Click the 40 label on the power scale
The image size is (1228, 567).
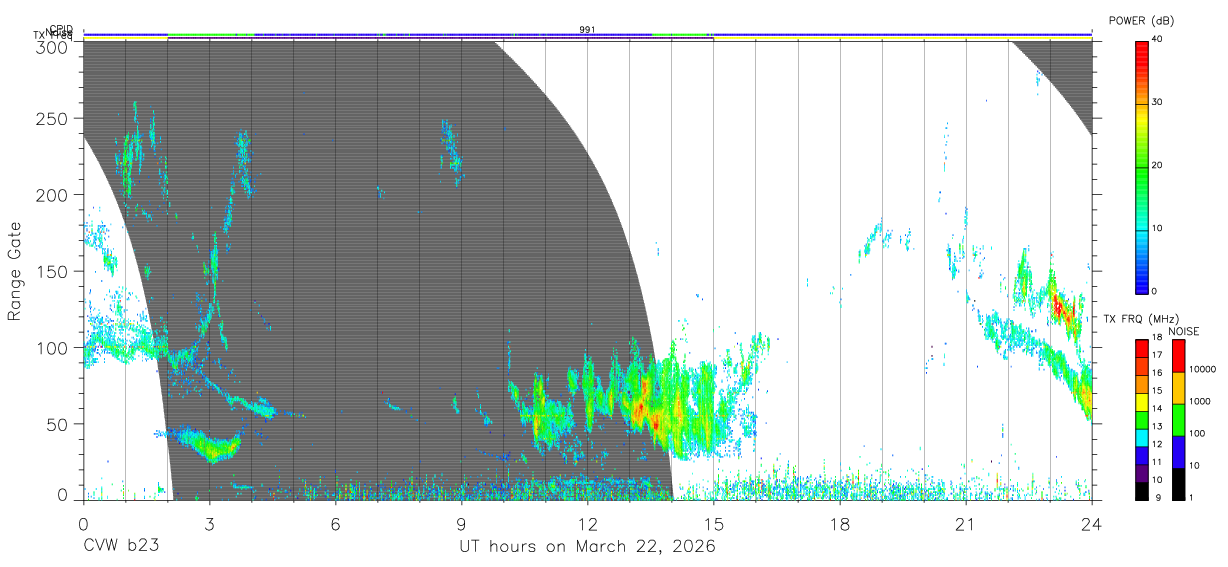click(x=1158, y=40)
